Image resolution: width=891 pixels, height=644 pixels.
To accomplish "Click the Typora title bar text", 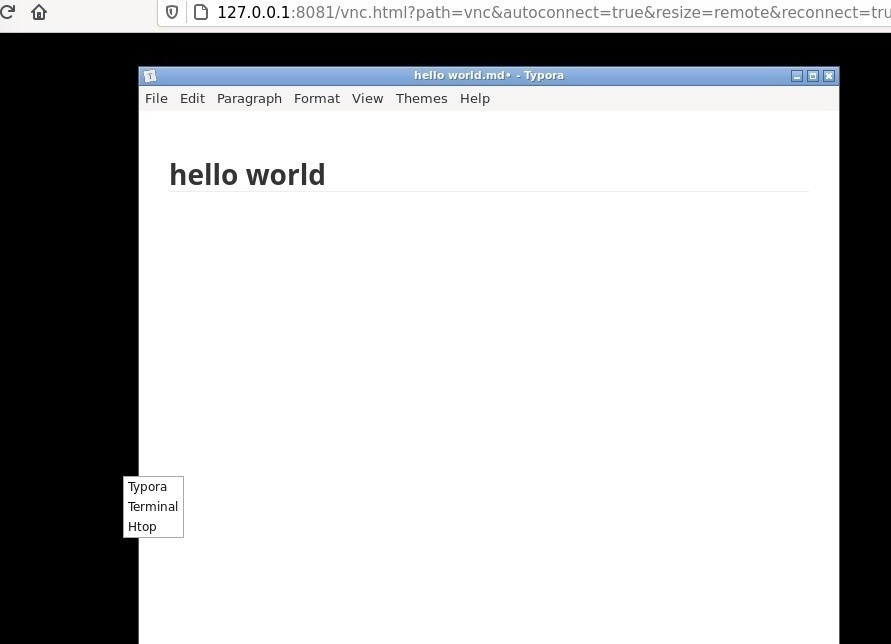I will coord(489,76).
